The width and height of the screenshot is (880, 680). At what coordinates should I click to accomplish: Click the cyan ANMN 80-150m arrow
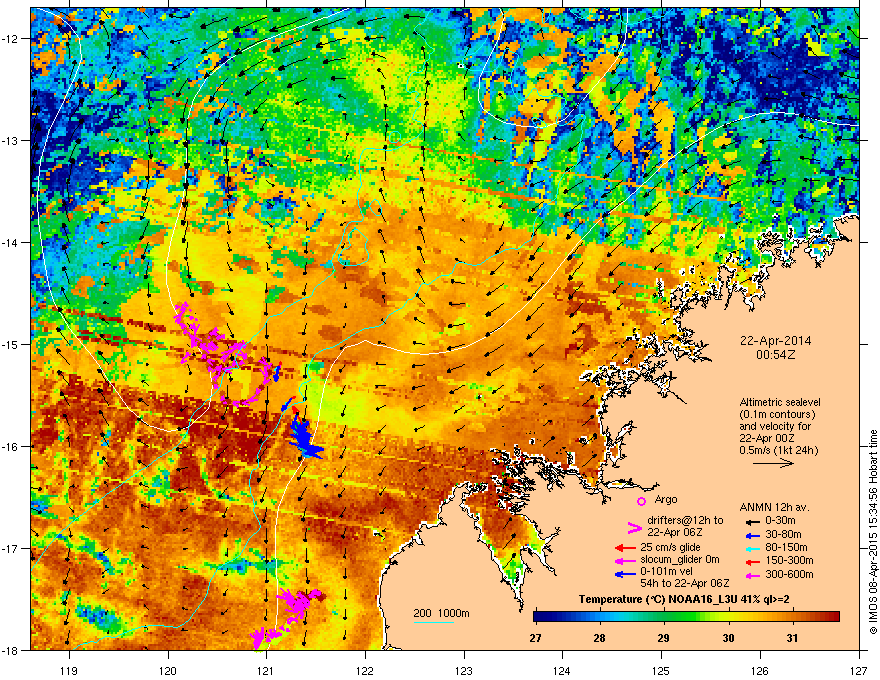pyautogui.click(x=755, y=548)
